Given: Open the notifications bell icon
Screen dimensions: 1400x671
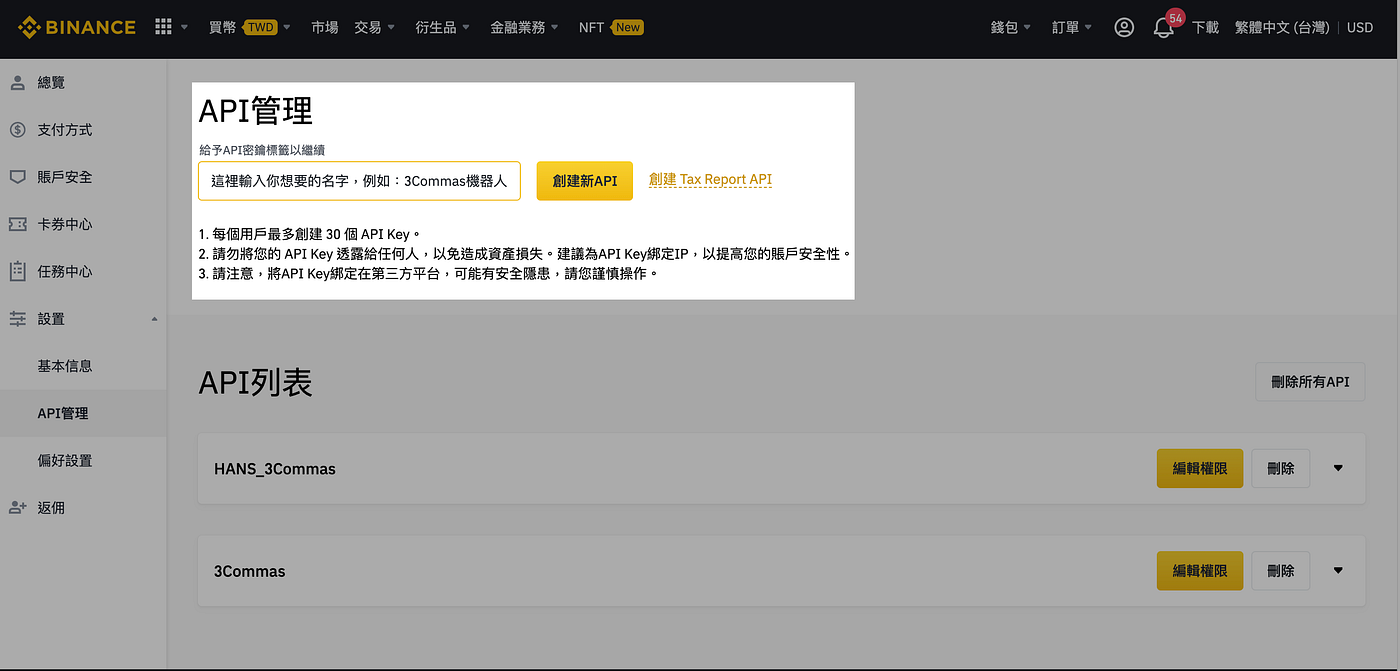Looking at the screenshot, I should click(x=1163, y=28).
